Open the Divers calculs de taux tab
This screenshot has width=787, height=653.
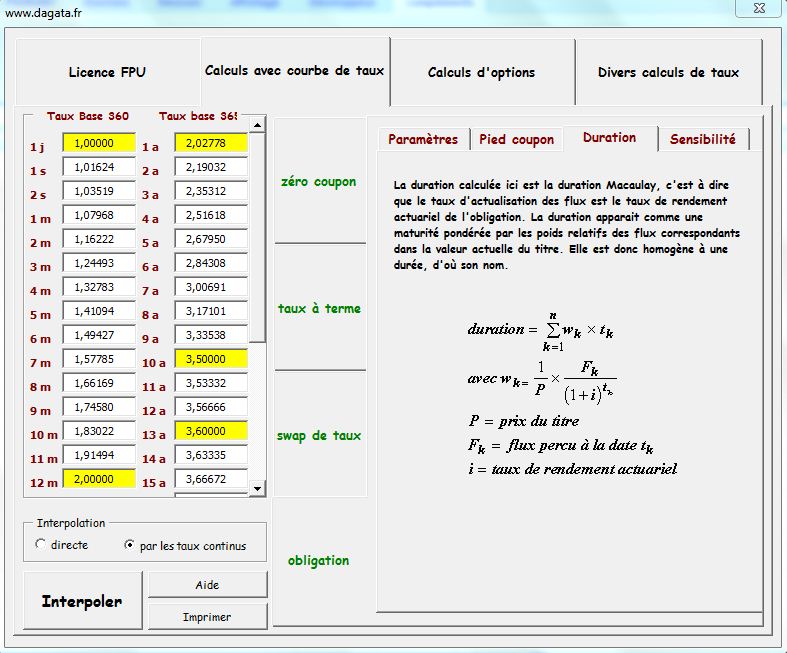(x=669, y=72)
